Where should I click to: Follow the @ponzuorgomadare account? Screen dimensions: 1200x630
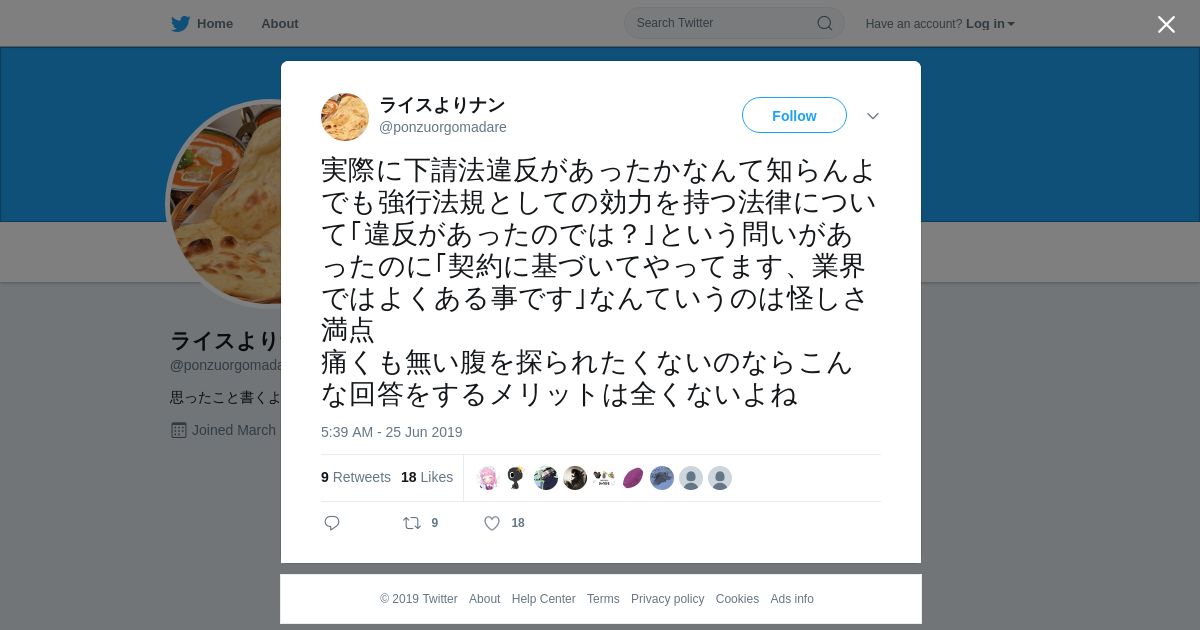click(x=794, y=115)
